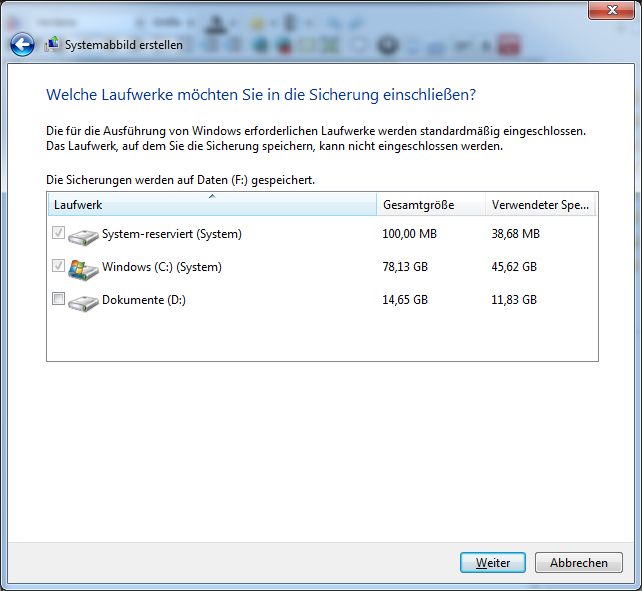Toggle the Windows (C:) checkbox
Image resolution: width=642 pixels, height=591 pixels.
[x=59, y=266]
